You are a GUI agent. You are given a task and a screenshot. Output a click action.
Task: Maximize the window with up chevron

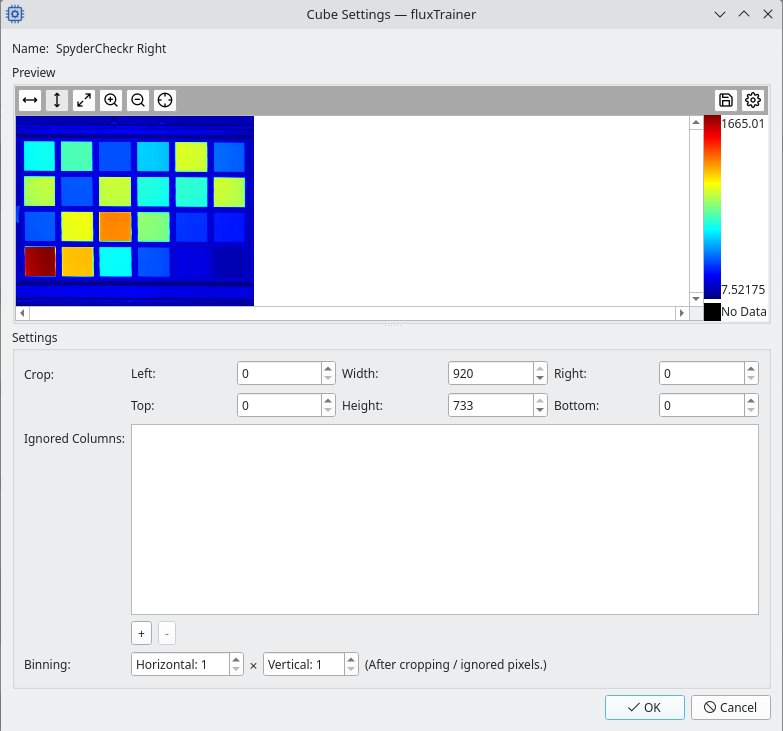pyautogui.click(x=744, y=14)
